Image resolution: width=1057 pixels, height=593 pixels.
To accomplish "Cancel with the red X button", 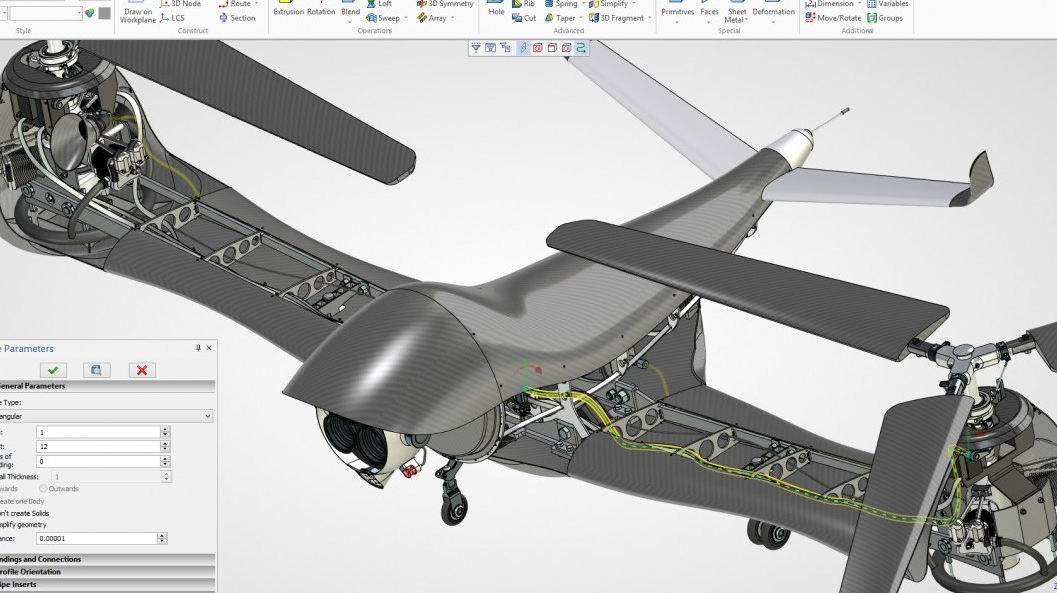I will tap(141, 370).
